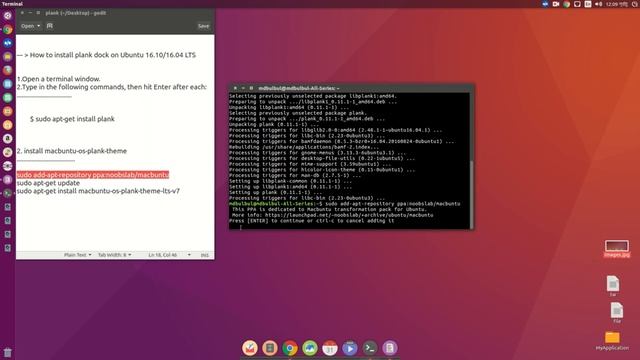Viewport: 640px width, 360px height.
Task: Click the highlighted add-apt-repository line in gedit
Action: click(x=93, y=175)
